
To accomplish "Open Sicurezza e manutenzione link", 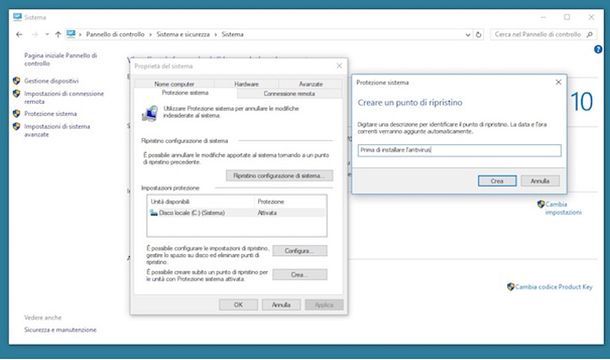I will pyautogui.click(x=60, y=330).
